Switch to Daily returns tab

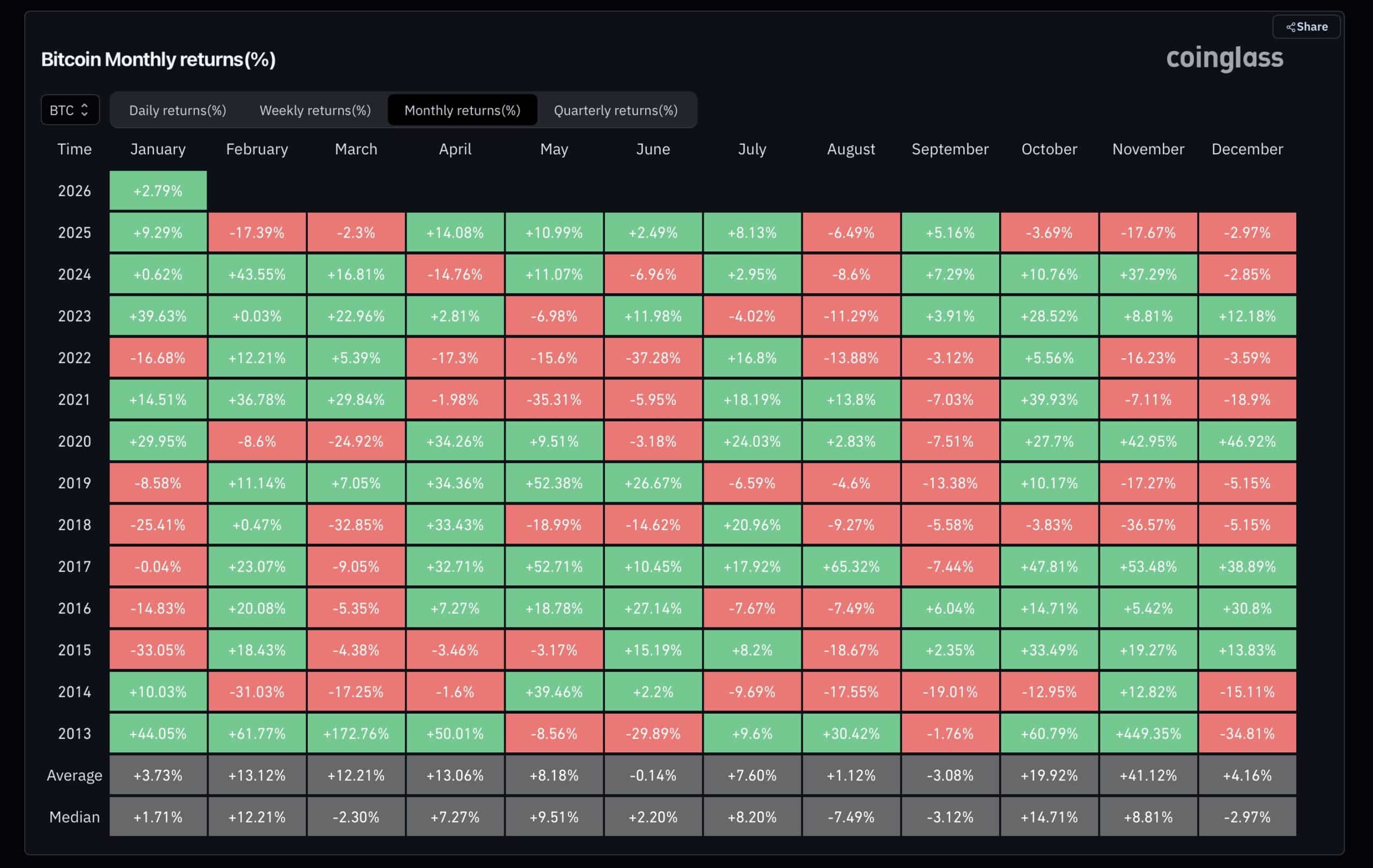[178, 110]
